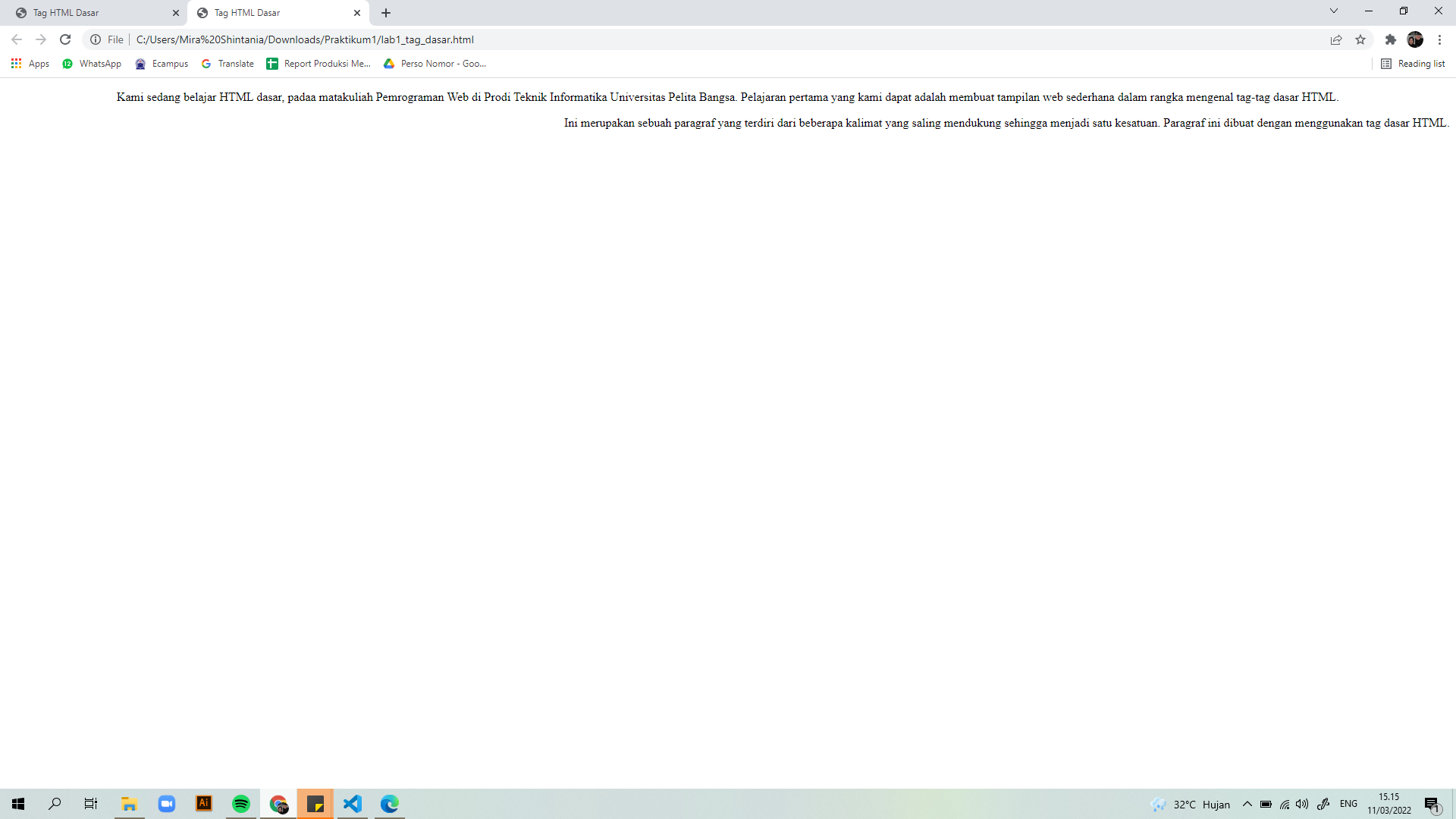View site information File icon

96,39
